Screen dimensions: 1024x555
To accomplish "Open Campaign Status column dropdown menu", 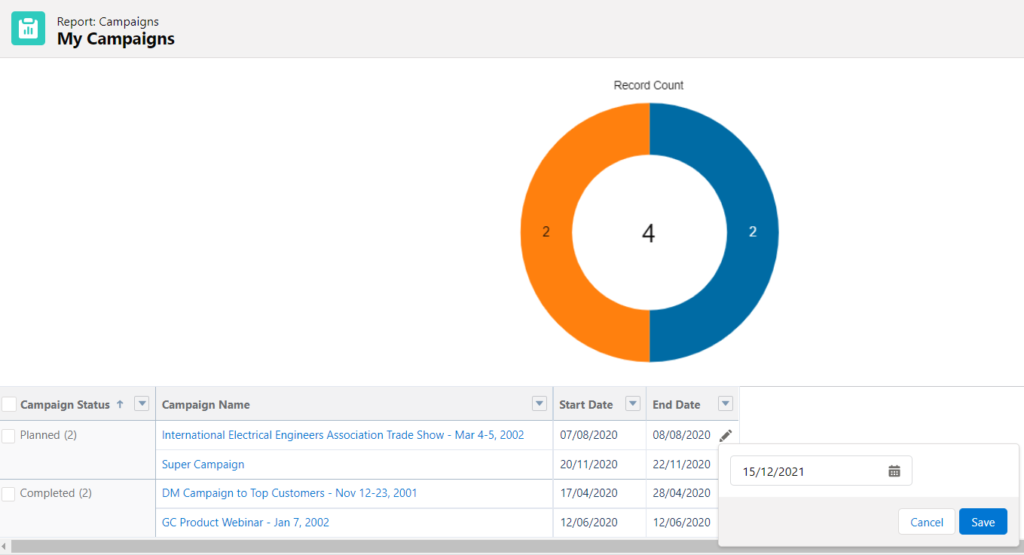I will [x=141, y=404].
